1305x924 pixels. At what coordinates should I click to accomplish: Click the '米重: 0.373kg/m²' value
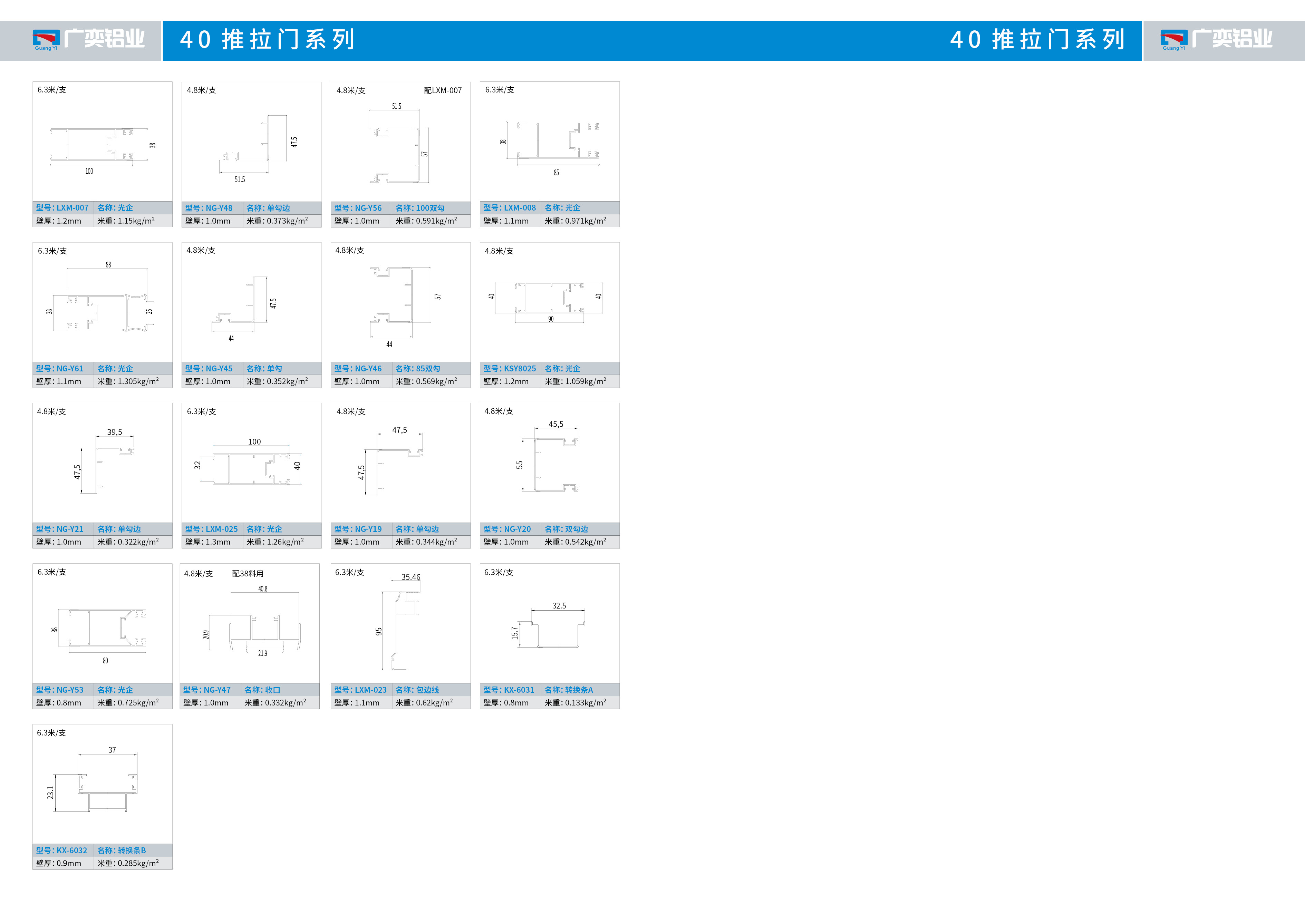tap(278, 221)
